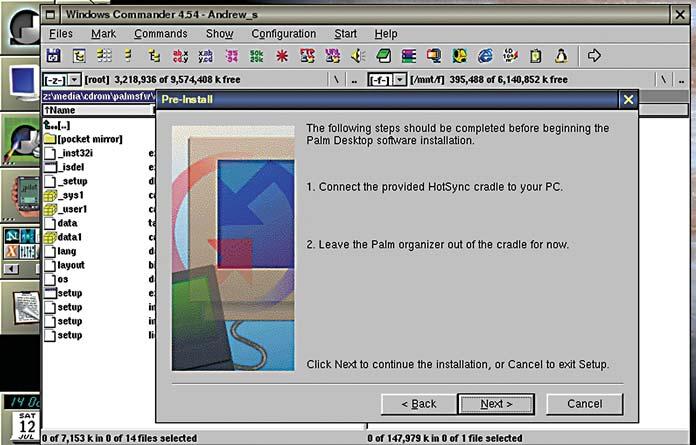Click the tree view toolbar icon beside the floppy

79,56
